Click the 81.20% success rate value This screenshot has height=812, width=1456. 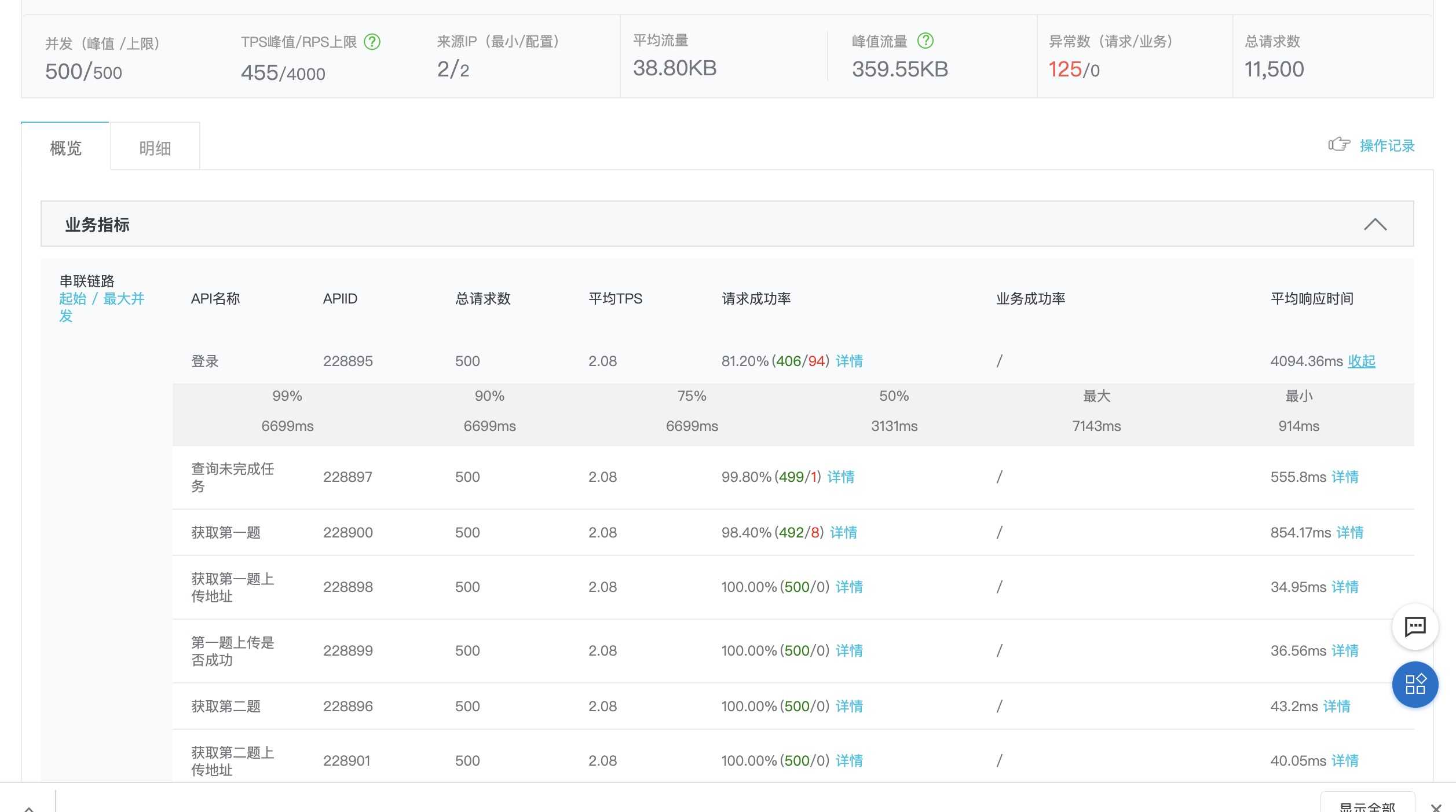pos(745,361)
